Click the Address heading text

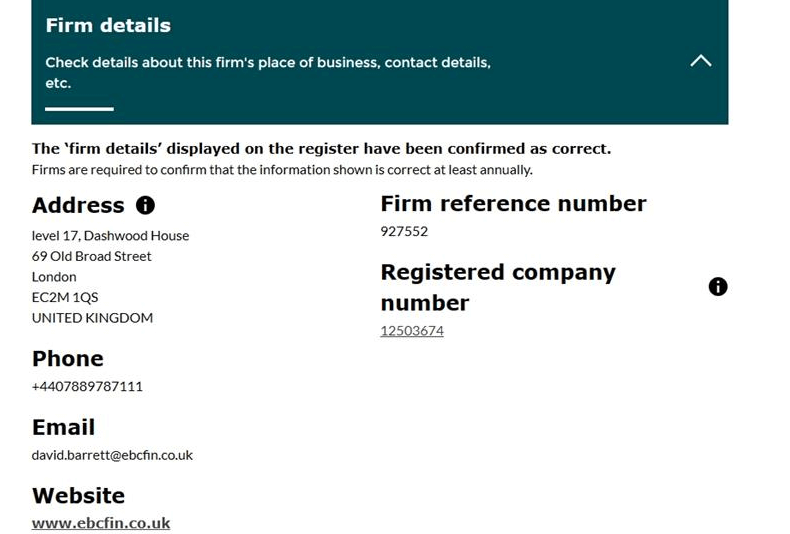tap(78, 205)
